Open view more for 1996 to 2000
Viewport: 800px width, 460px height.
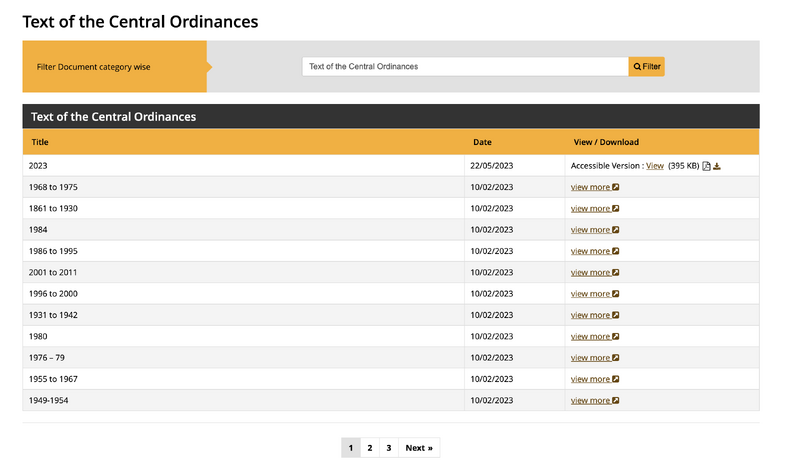pos(590,294)
